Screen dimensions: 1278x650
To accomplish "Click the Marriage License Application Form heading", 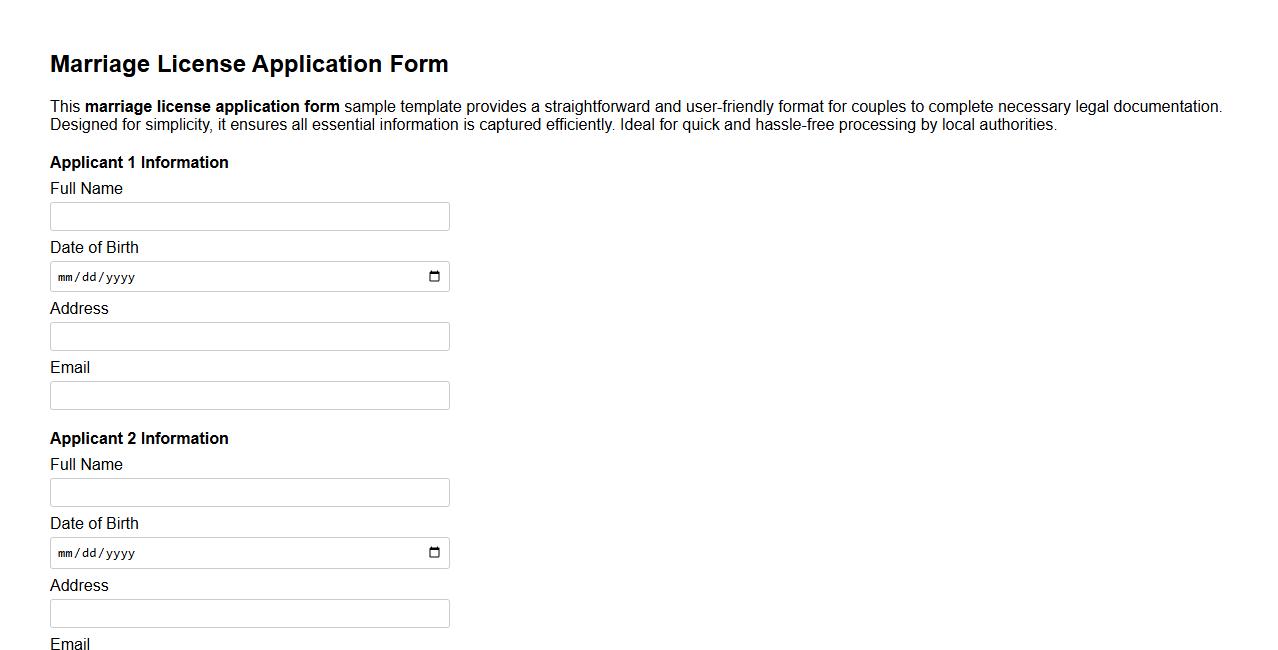I will point(249,63).
